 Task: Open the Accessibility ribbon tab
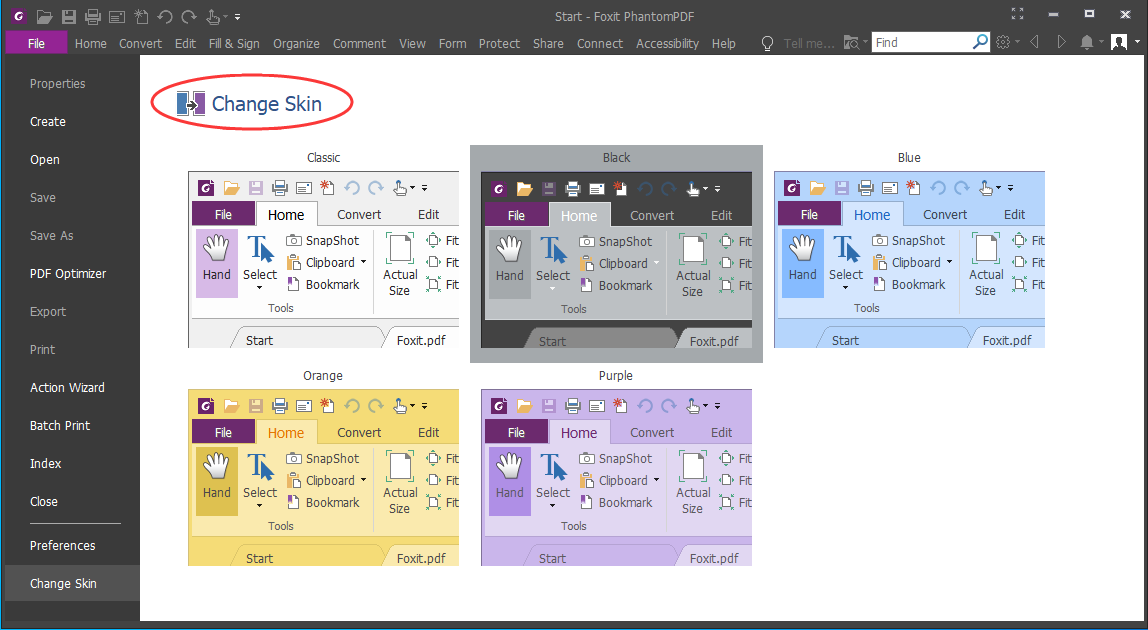tap(668, 43)
